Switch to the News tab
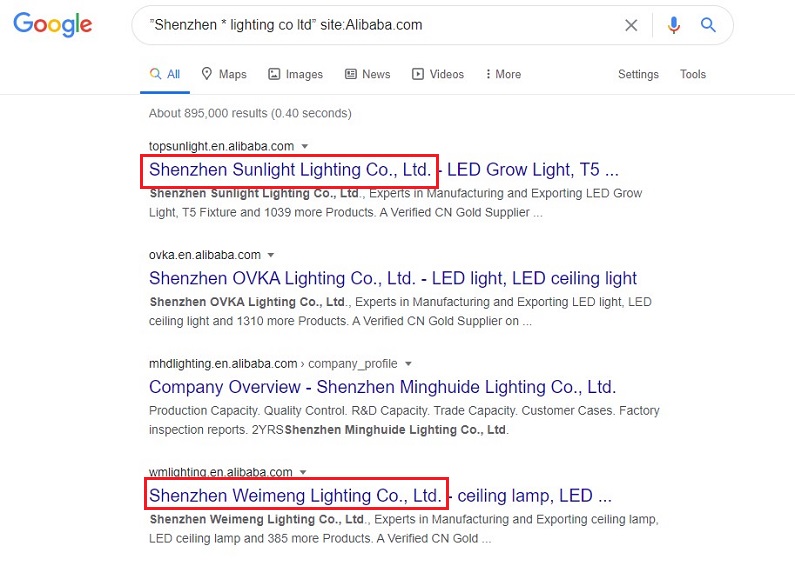 click(x=367, y=74)
